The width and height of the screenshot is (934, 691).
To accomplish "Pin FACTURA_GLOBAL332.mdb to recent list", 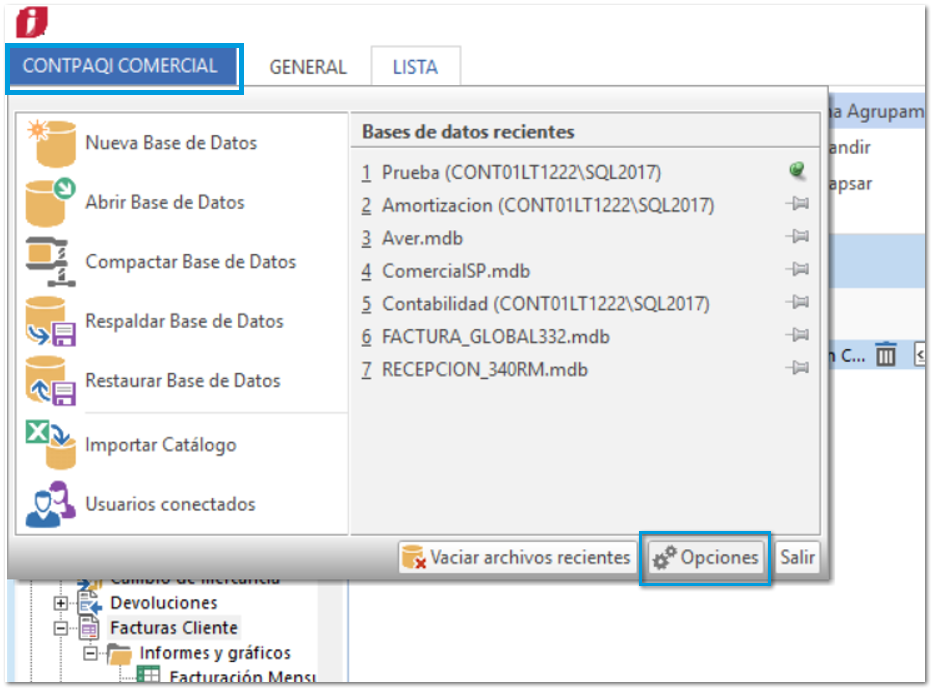I will [x=797, y=335].
